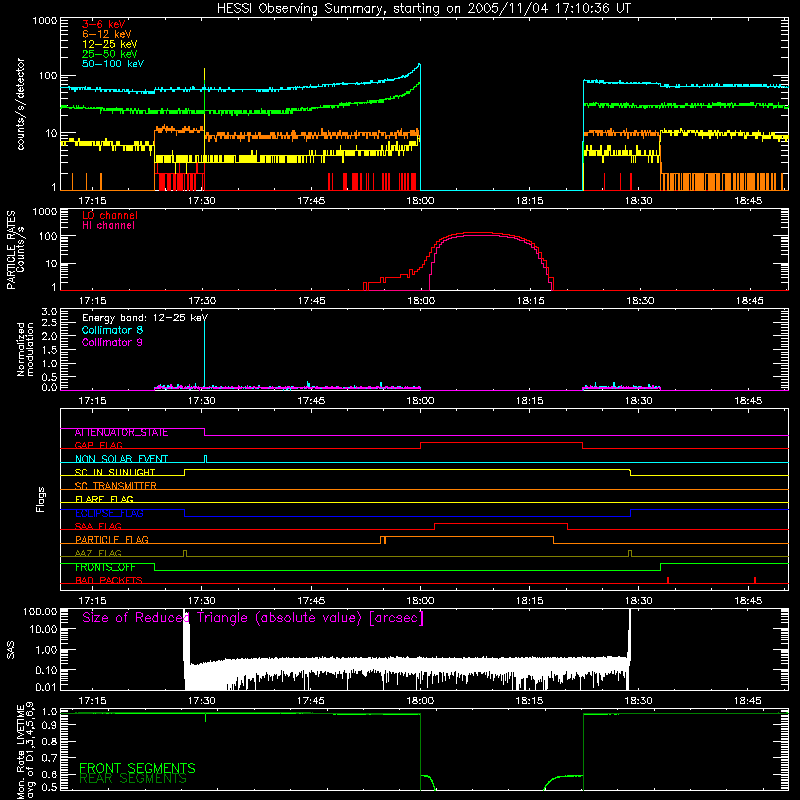Click the yellow 12-25 keV legend label
Image resolution: width=800 pixels, height=800 pixels.
(x=110, y=44)
